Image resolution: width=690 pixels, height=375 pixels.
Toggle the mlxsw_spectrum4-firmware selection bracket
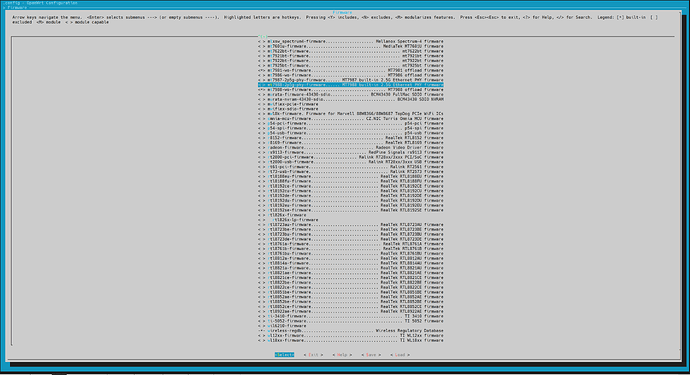[262, 41]
